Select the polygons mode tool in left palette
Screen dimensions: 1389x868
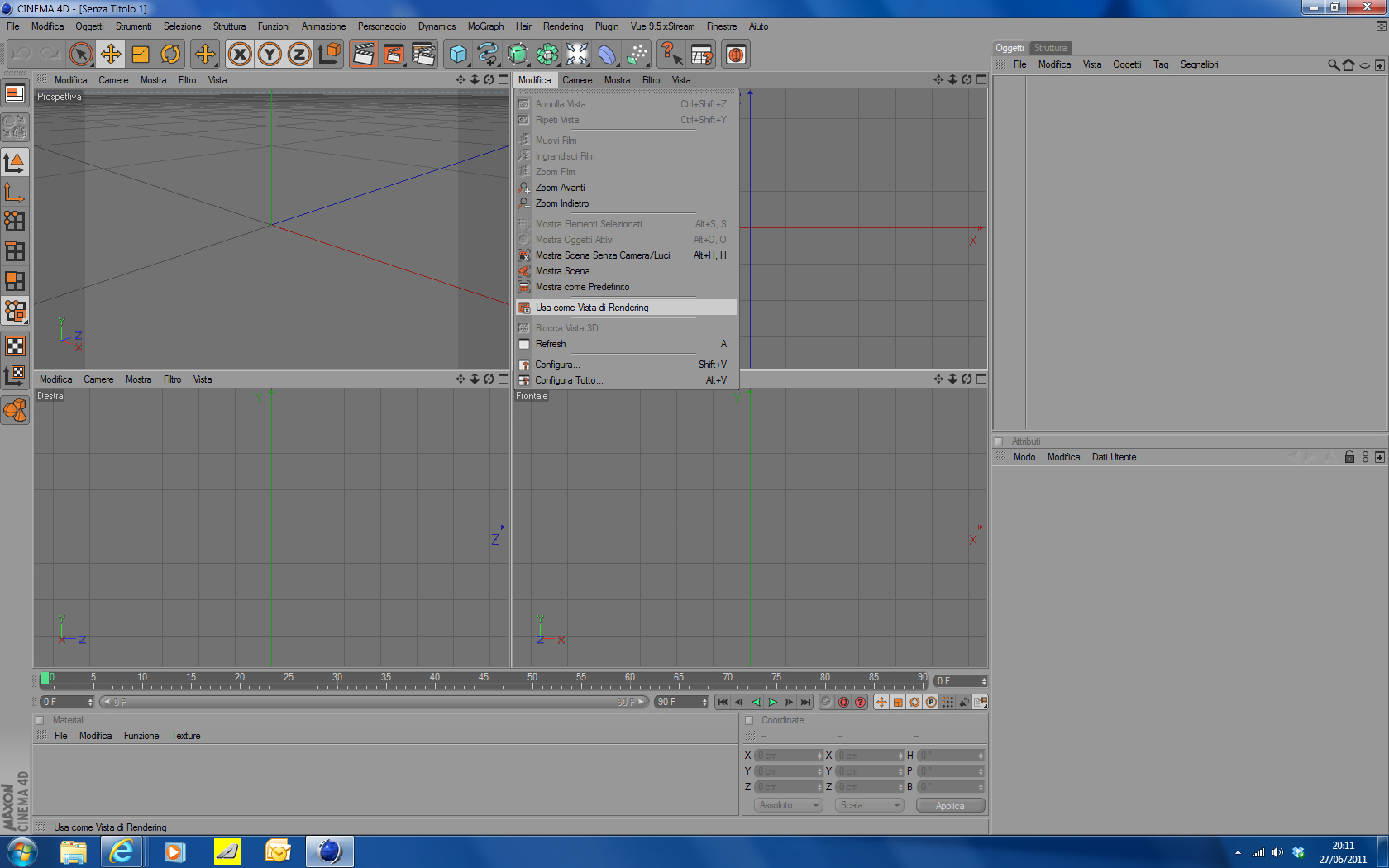[15, 281]
